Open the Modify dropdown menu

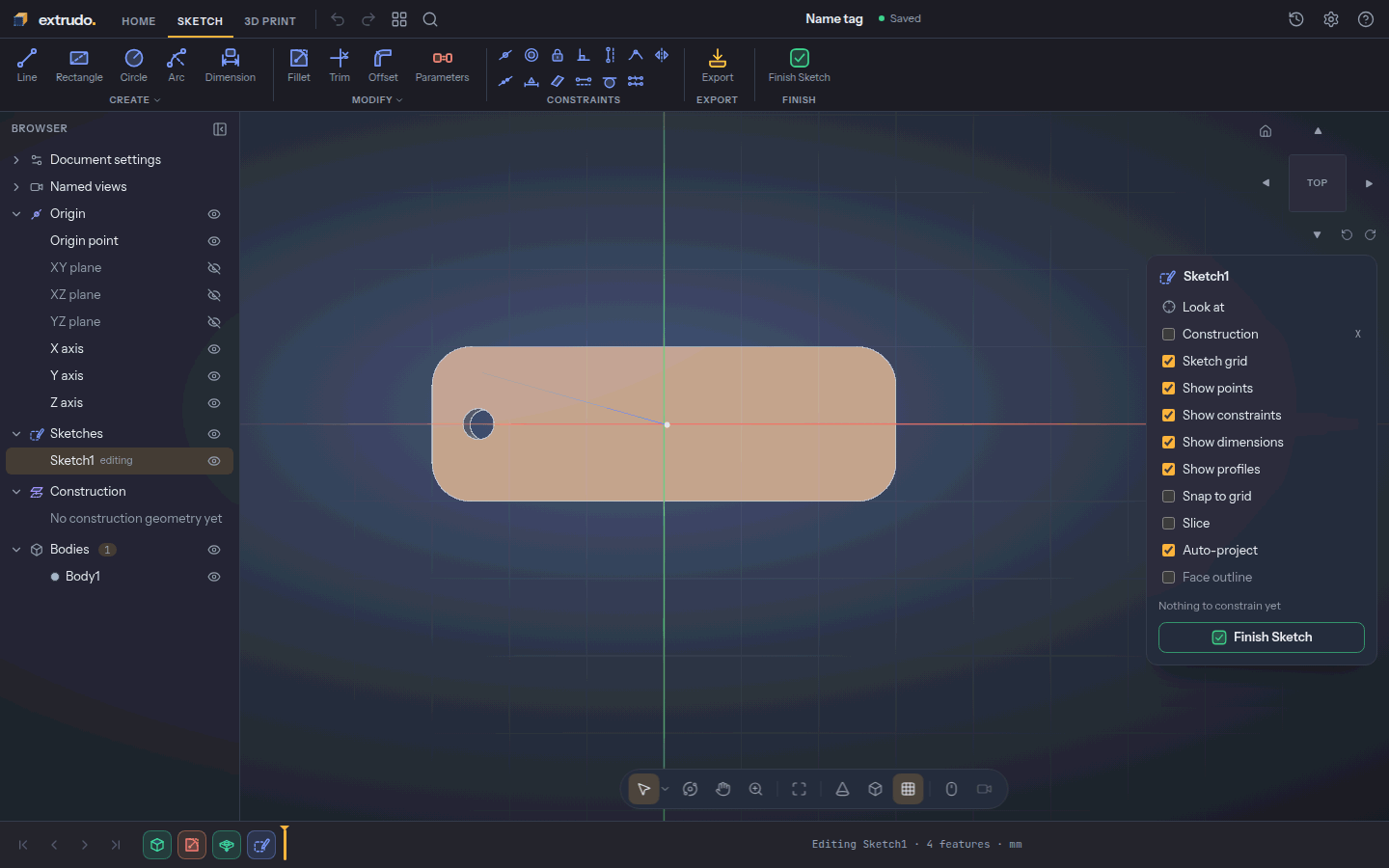(x=377, y=100)
